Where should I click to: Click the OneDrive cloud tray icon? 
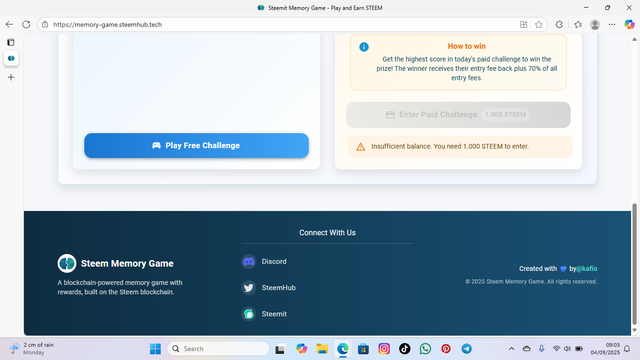pos(527,349)
